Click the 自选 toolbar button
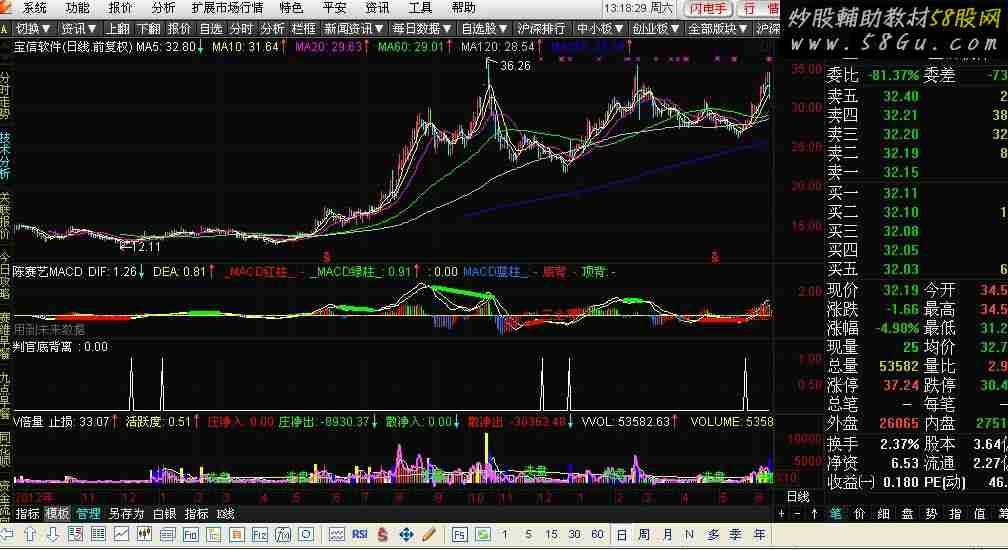Image resolution: width=1008 pixels, height=550 pixels. [211, 29]
